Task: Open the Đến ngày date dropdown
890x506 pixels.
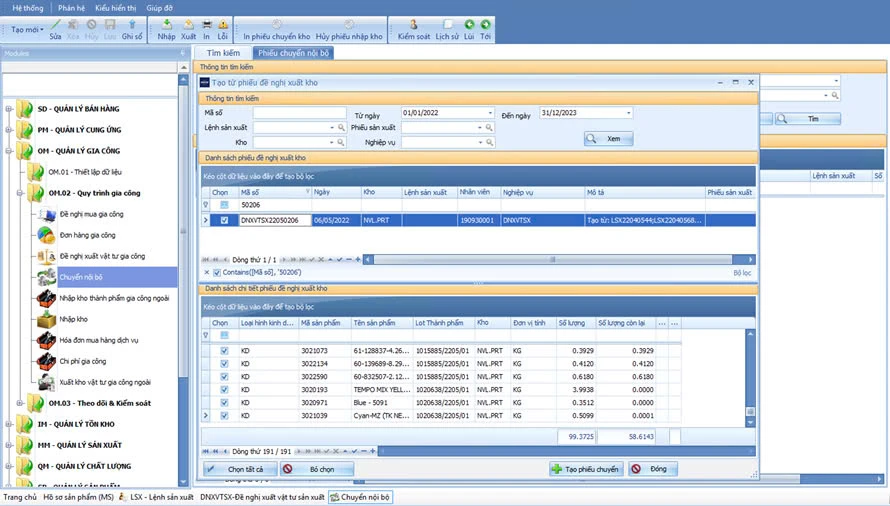Action: click(x=628, y=113)
